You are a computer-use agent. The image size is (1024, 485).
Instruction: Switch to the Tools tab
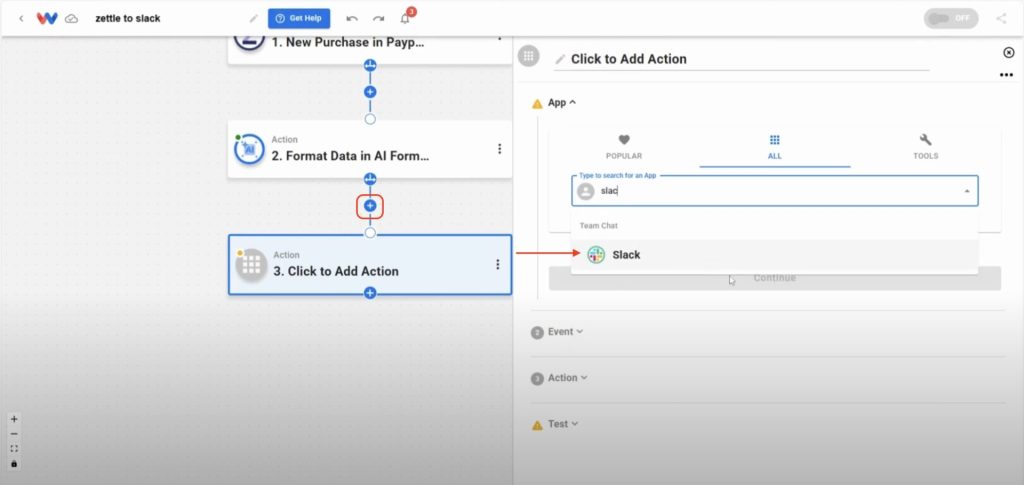(x=925, y=148)
